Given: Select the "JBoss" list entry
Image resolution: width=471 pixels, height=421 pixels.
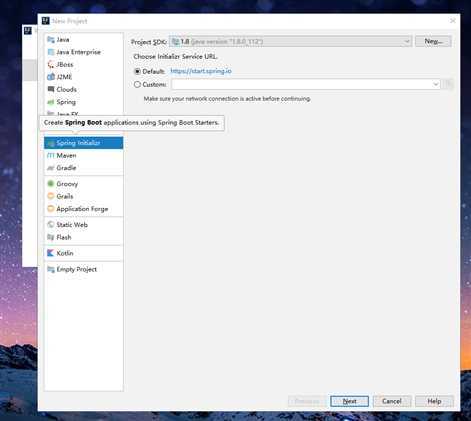Looking at the screenshot, I should tap(83, 64).
